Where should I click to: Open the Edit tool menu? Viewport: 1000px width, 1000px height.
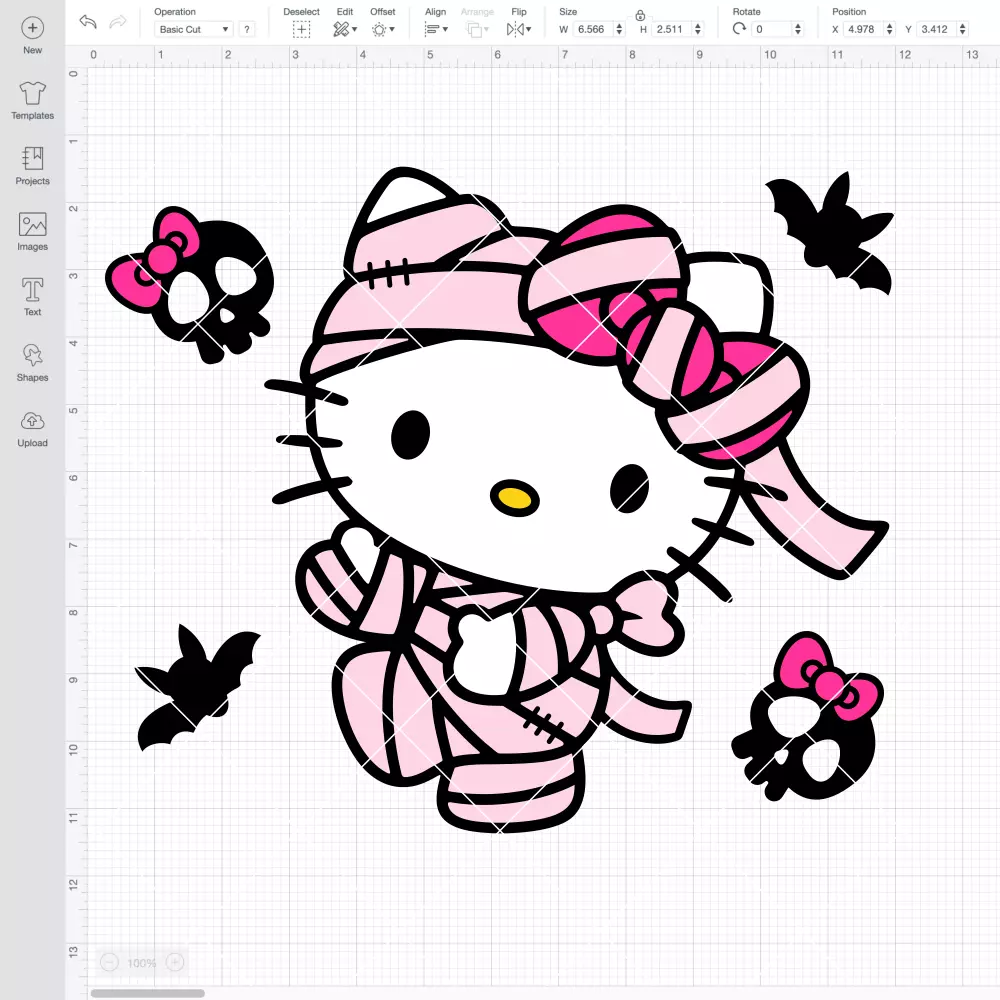pos(344,29)
